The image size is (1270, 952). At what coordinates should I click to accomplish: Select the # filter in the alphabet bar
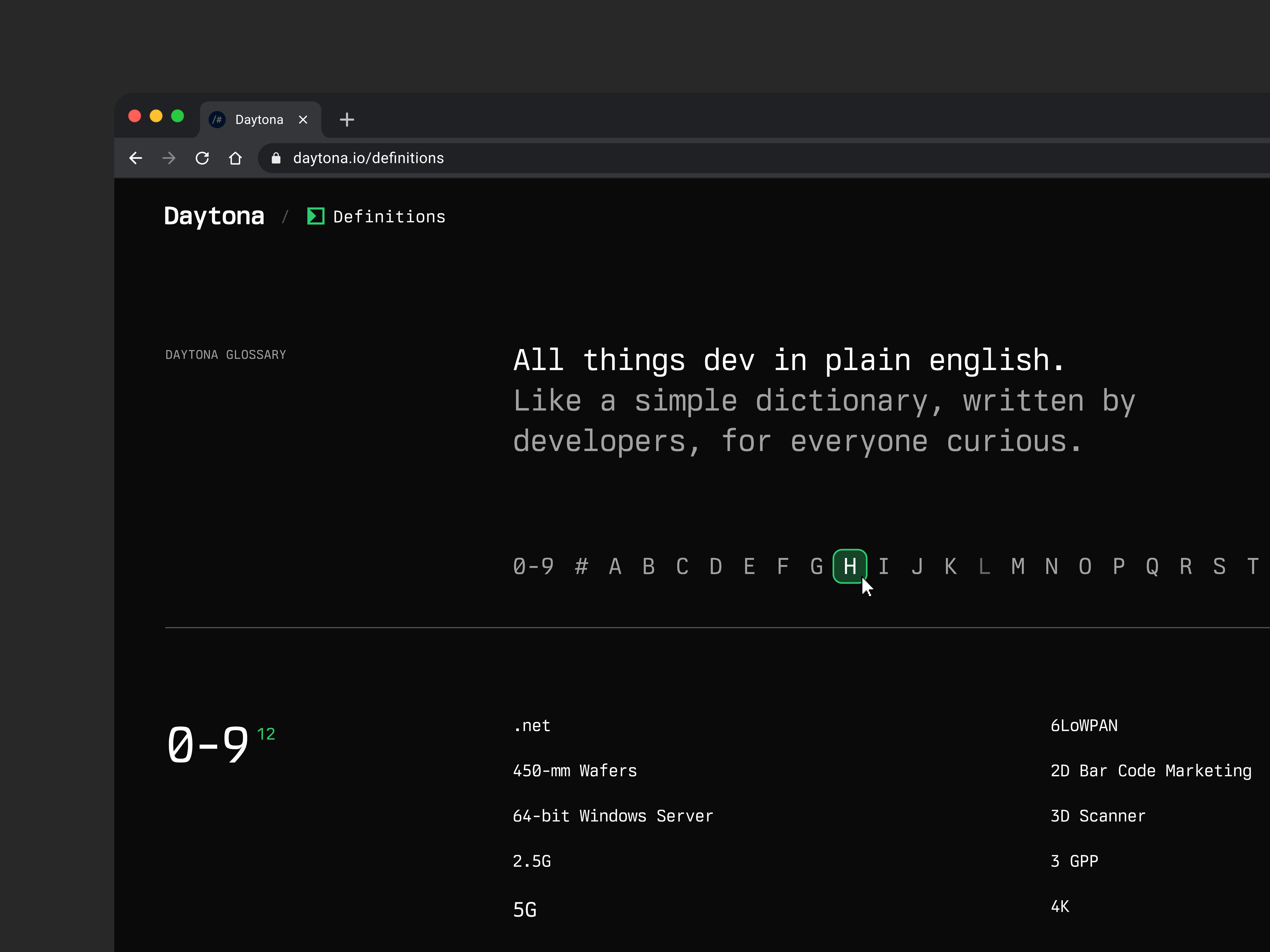tap(582, 566)
